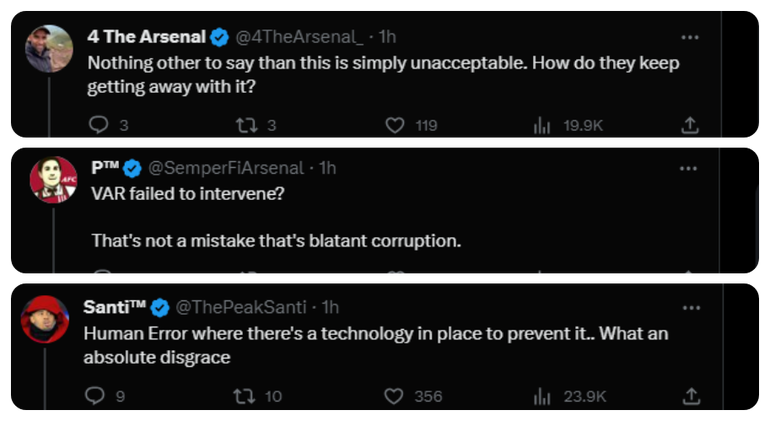Like the 4 The Arsenal tweet

tap(395, 126)
